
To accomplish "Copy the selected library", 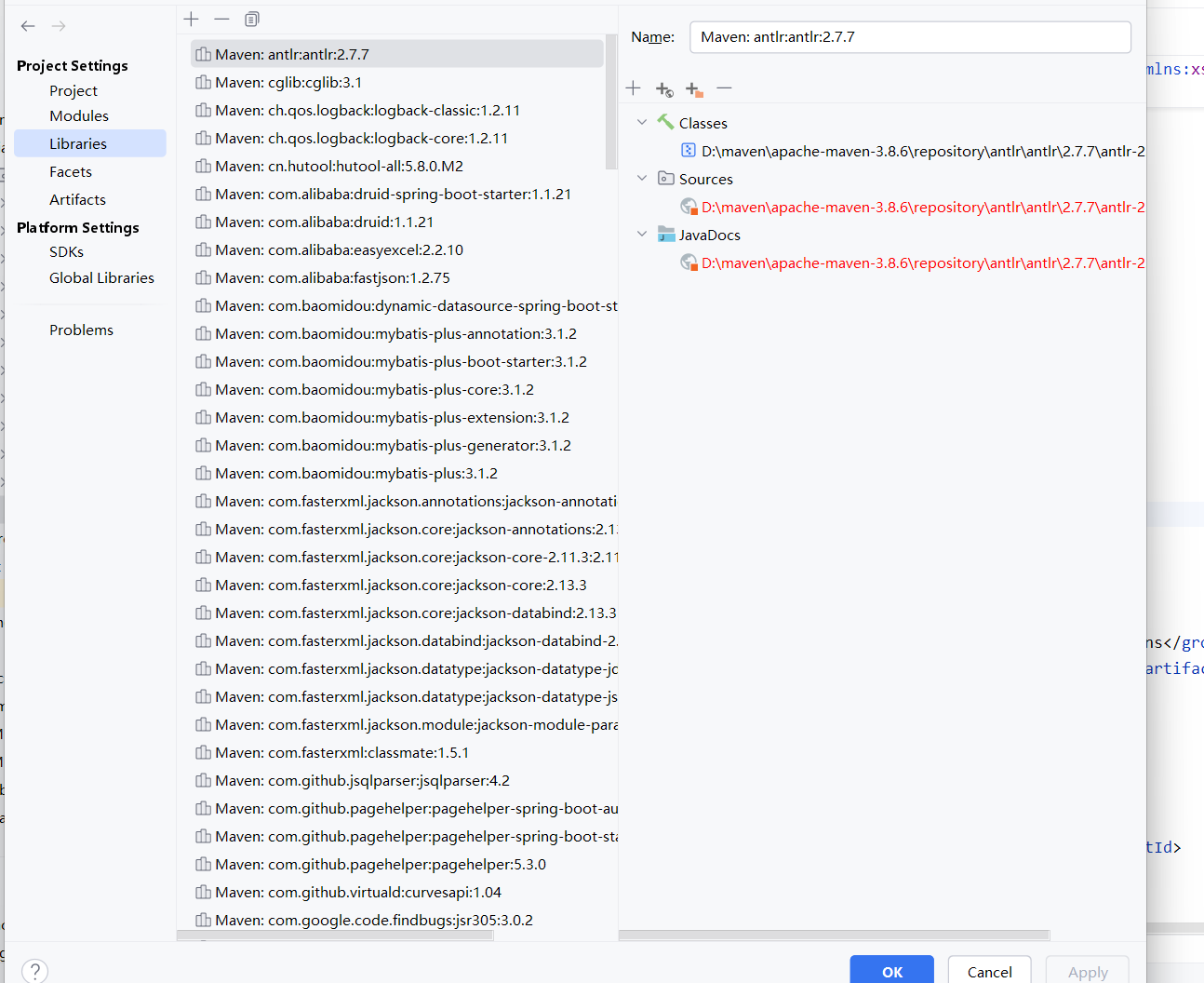I will [x=252, y=19].
